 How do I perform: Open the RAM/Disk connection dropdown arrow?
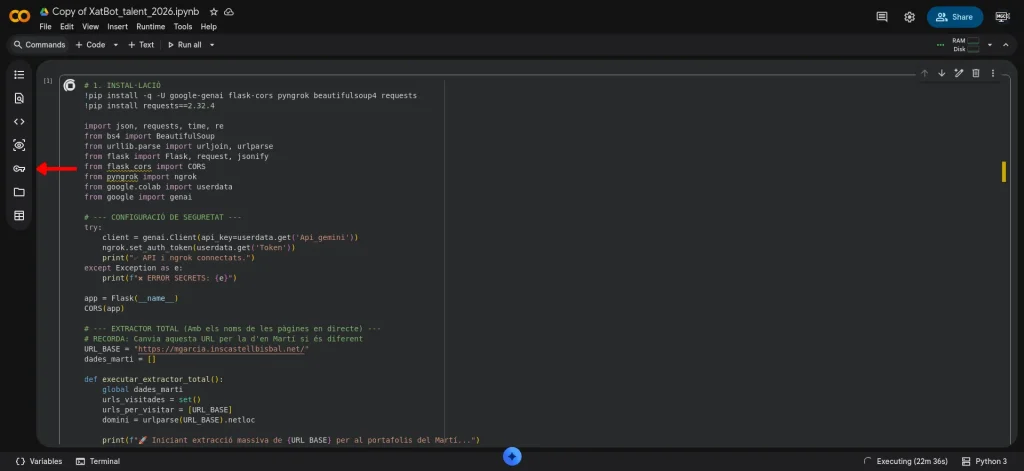[990, 45]
